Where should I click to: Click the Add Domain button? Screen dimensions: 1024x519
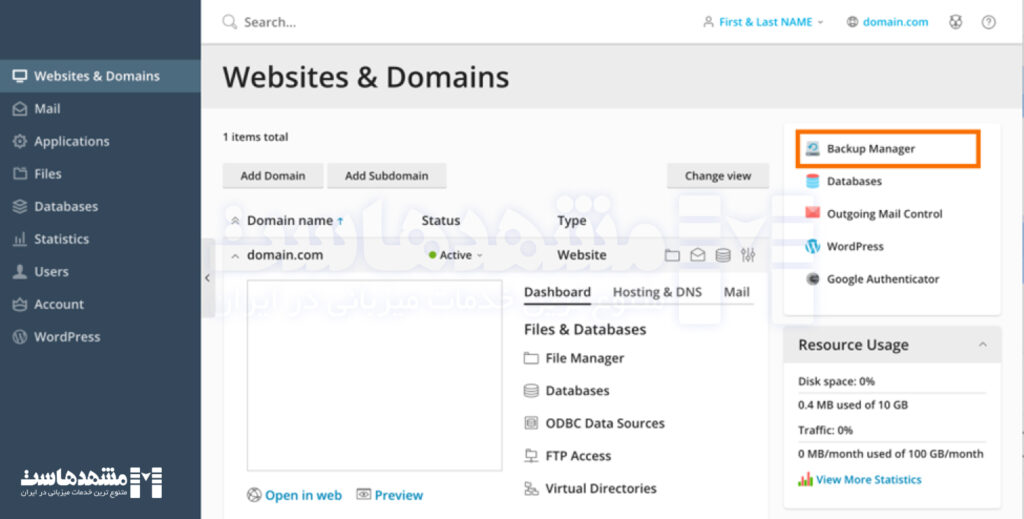[x=273, y=176]
